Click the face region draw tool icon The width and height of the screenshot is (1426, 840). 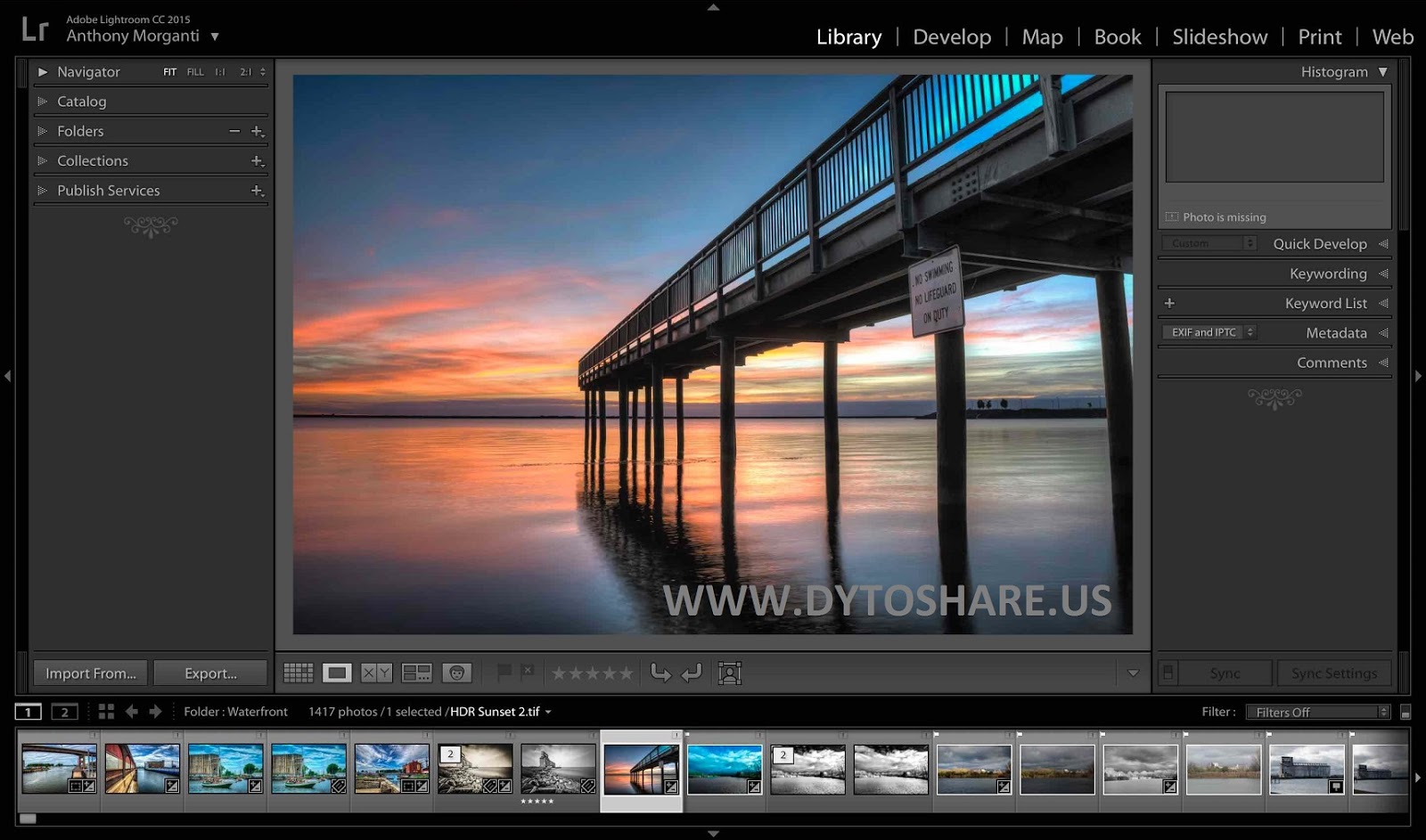click(730, 673)
